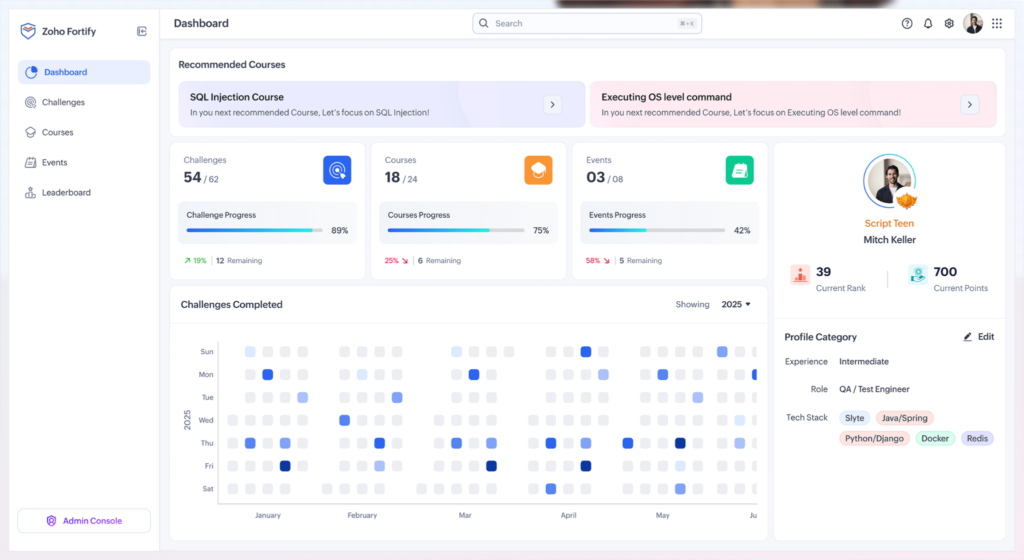Screen dimensions: 1024x560
Task: Click the Dashboard pie icon in the sidebar
Action: click(x=31, y=72)
